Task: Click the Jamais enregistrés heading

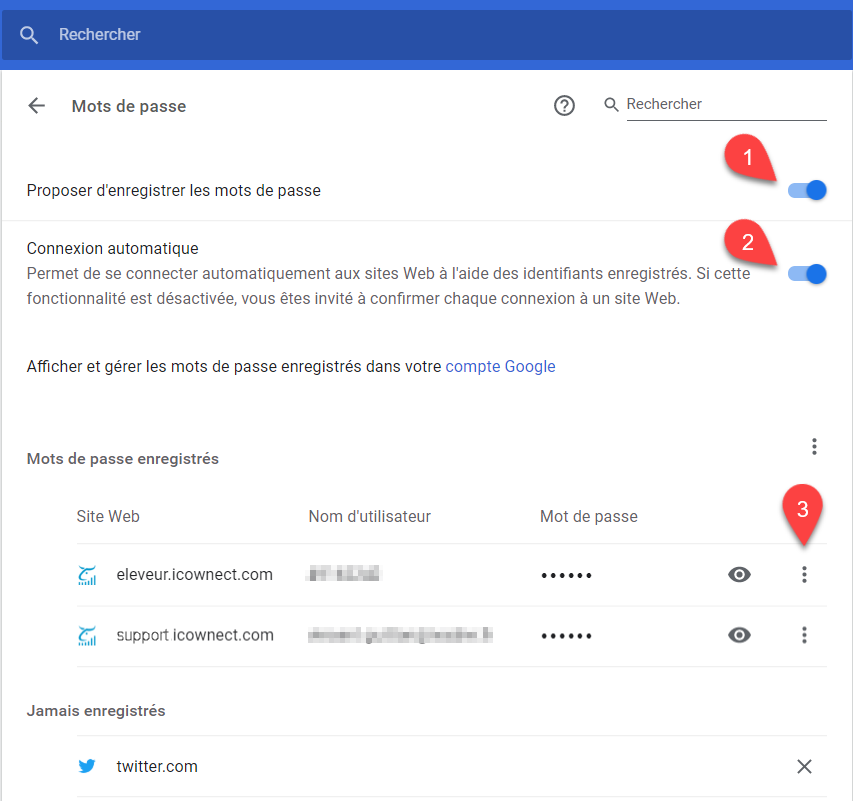Action: tap(96, 711)
